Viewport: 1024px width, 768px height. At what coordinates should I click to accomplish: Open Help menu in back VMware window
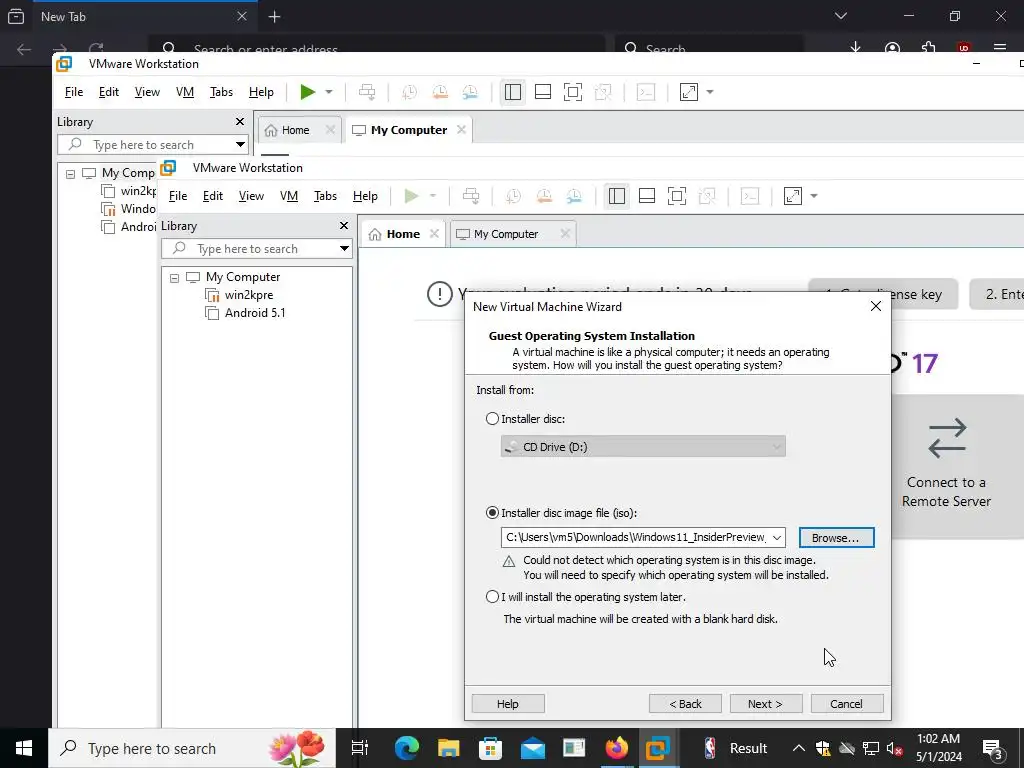pyautogui.click(x=261, y=92)
